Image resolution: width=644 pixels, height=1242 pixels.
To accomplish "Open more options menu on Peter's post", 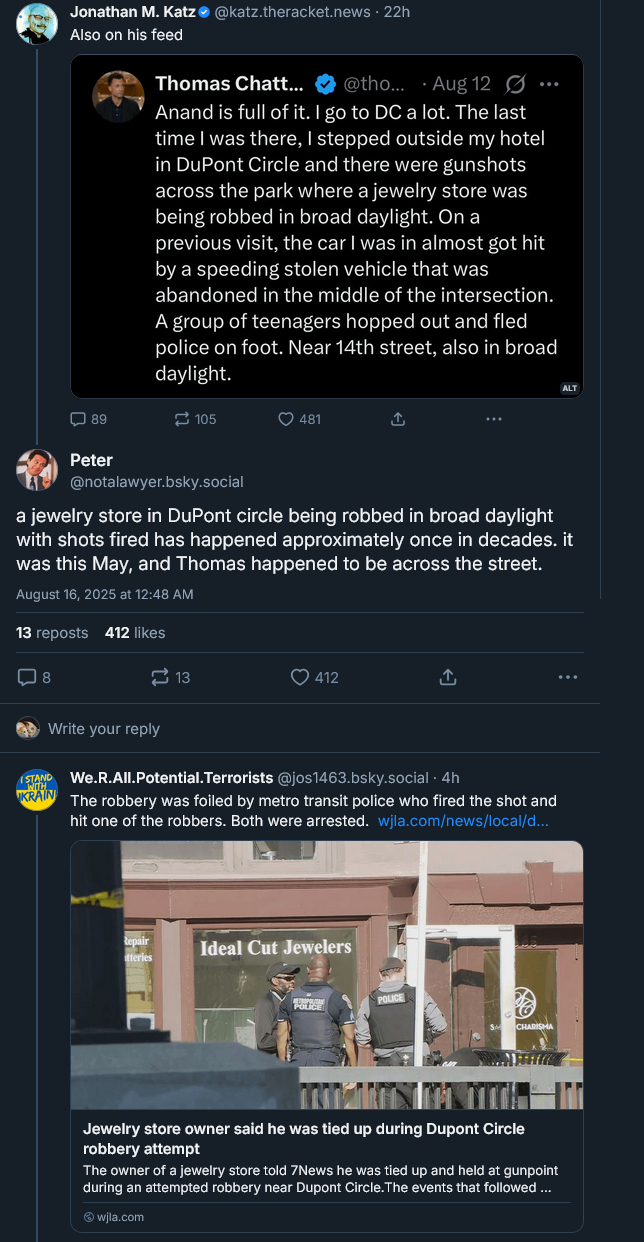I will pyautogui.click(x=568, y=677).
